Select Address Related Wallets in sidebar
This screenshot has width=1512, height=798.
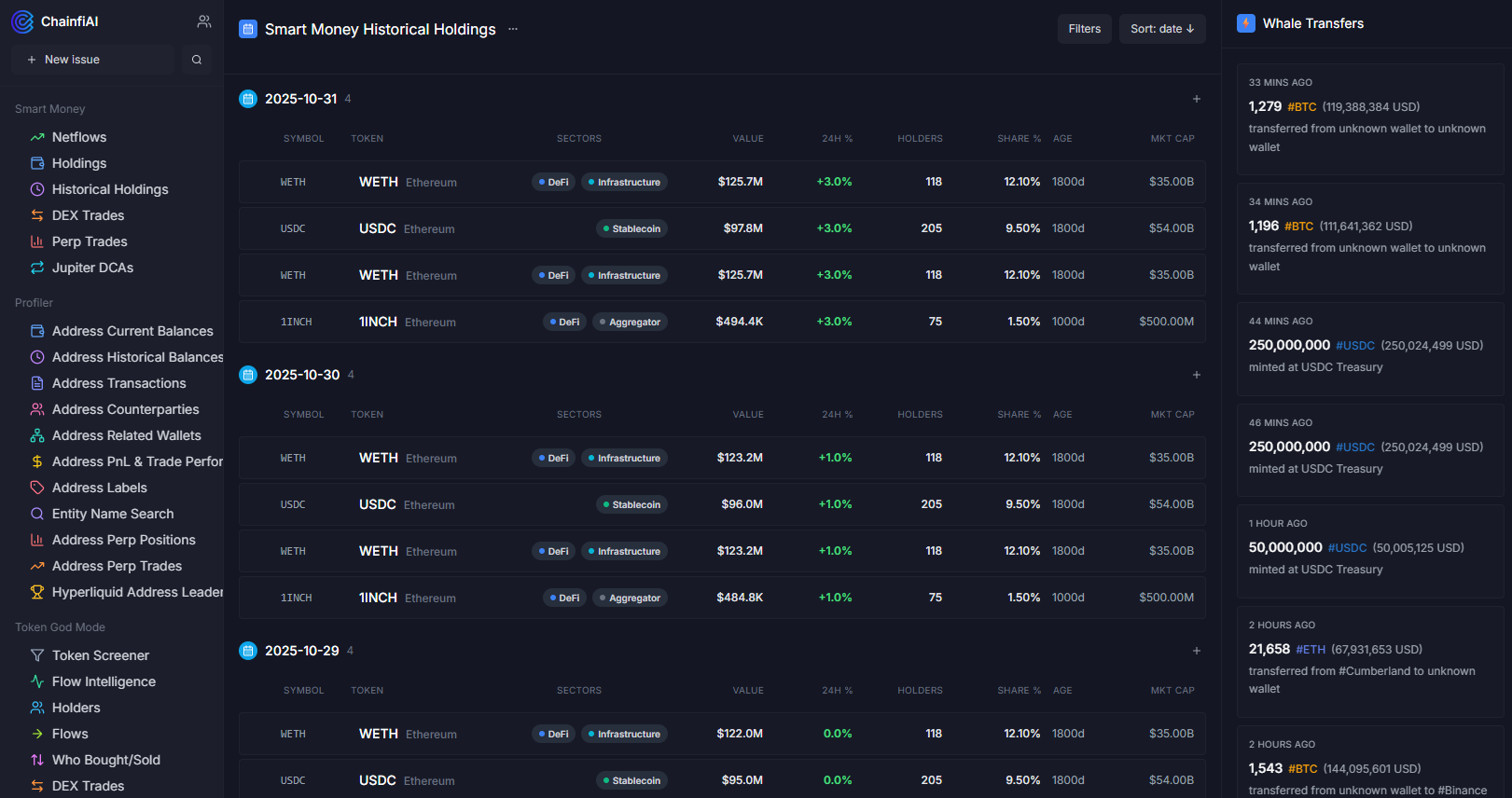[x=127, y=435]
